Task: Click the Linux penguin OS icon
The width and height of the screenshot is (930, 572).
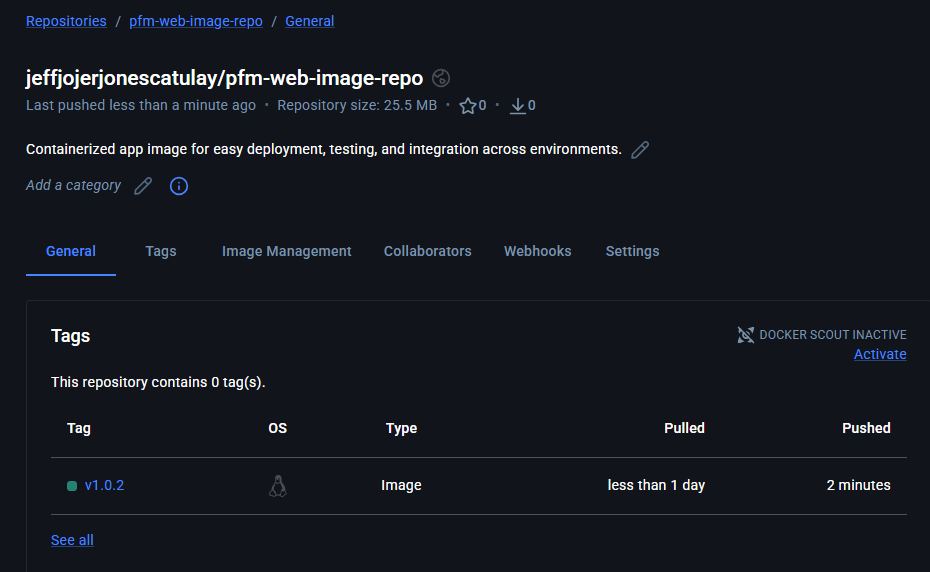Action: pos(278,485)
